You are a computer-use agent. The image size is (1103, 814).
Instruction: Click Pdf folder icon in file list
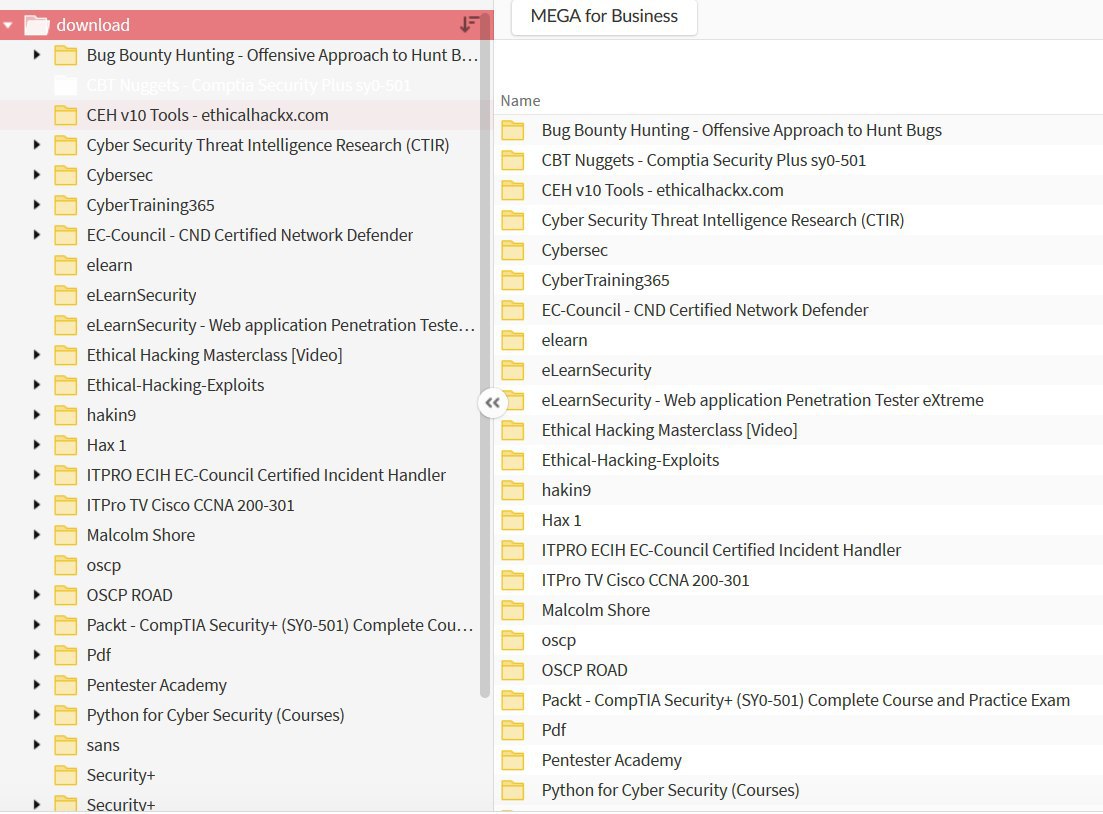point(513,730)
